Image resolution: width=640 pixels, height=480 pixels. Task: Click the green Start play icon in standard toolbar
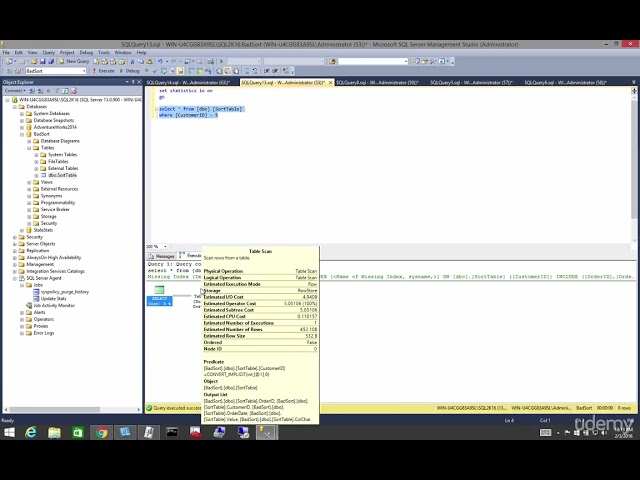pyautogui.click(x=222, y=61)
